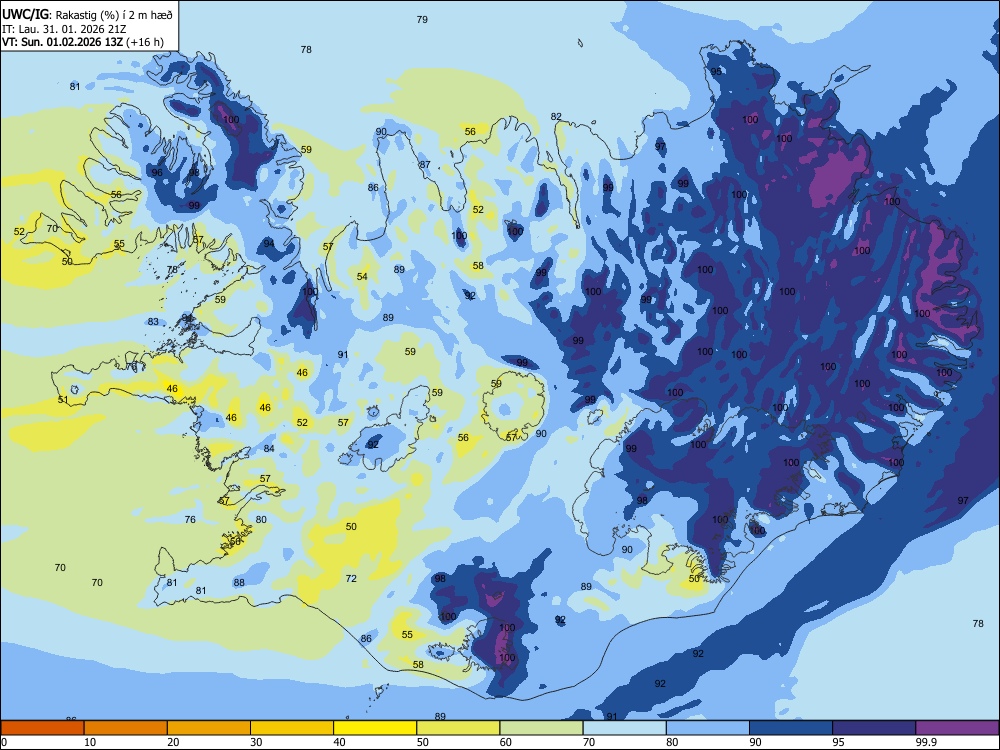Click the 10–20 orange legend swatch
Viewport: 1000px width, 750px height.
[x=126, y=728]
